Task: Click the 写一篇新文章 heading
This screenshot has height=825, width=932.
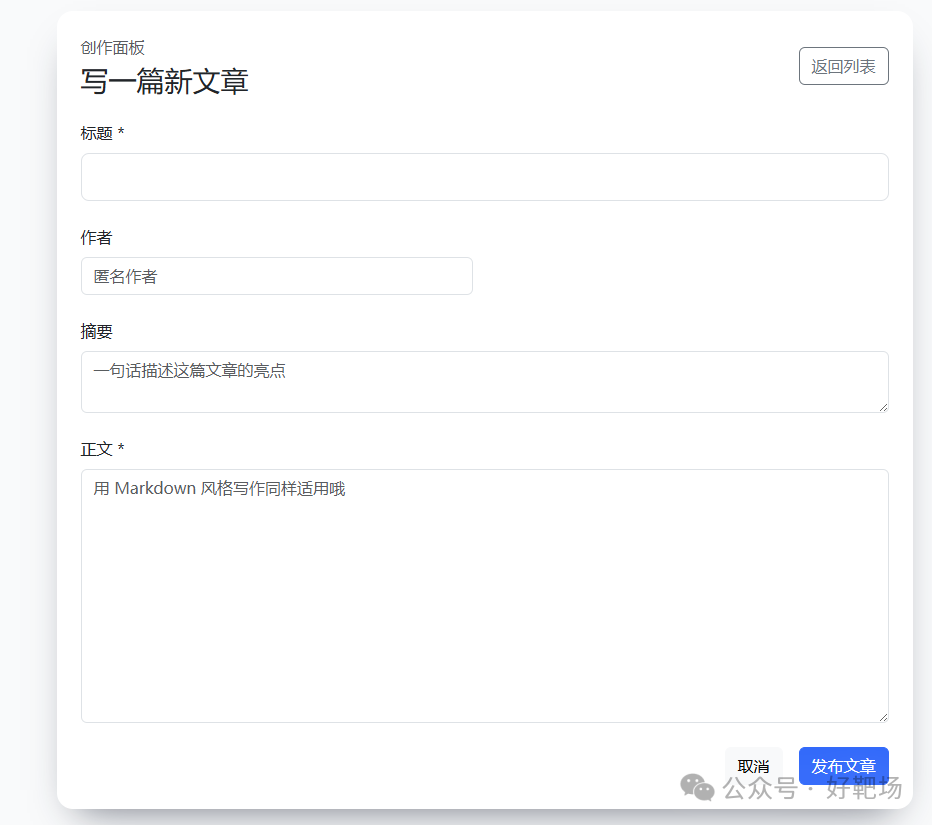Action: click(164, 81)
